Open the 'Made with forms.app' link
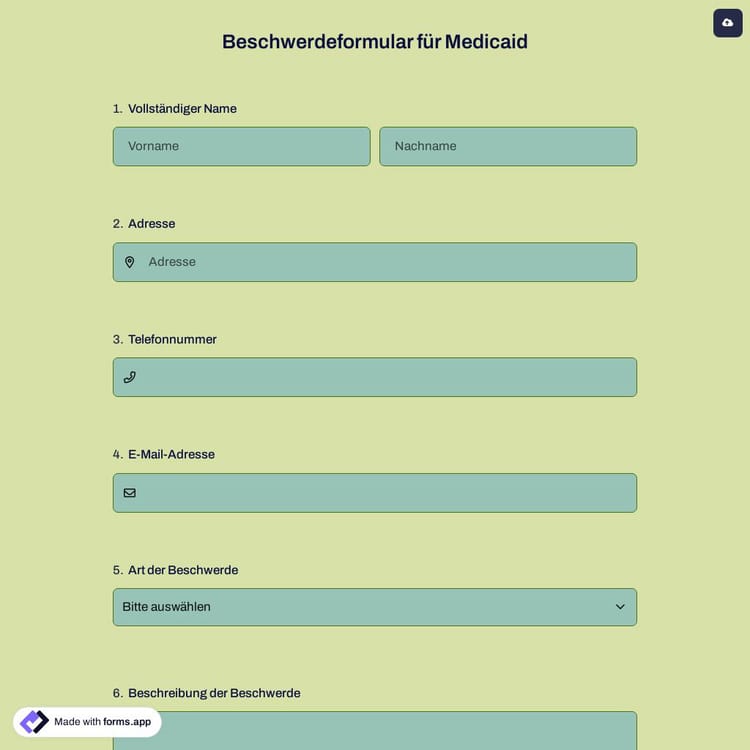The image size is (750, 750). coord(102,722)
